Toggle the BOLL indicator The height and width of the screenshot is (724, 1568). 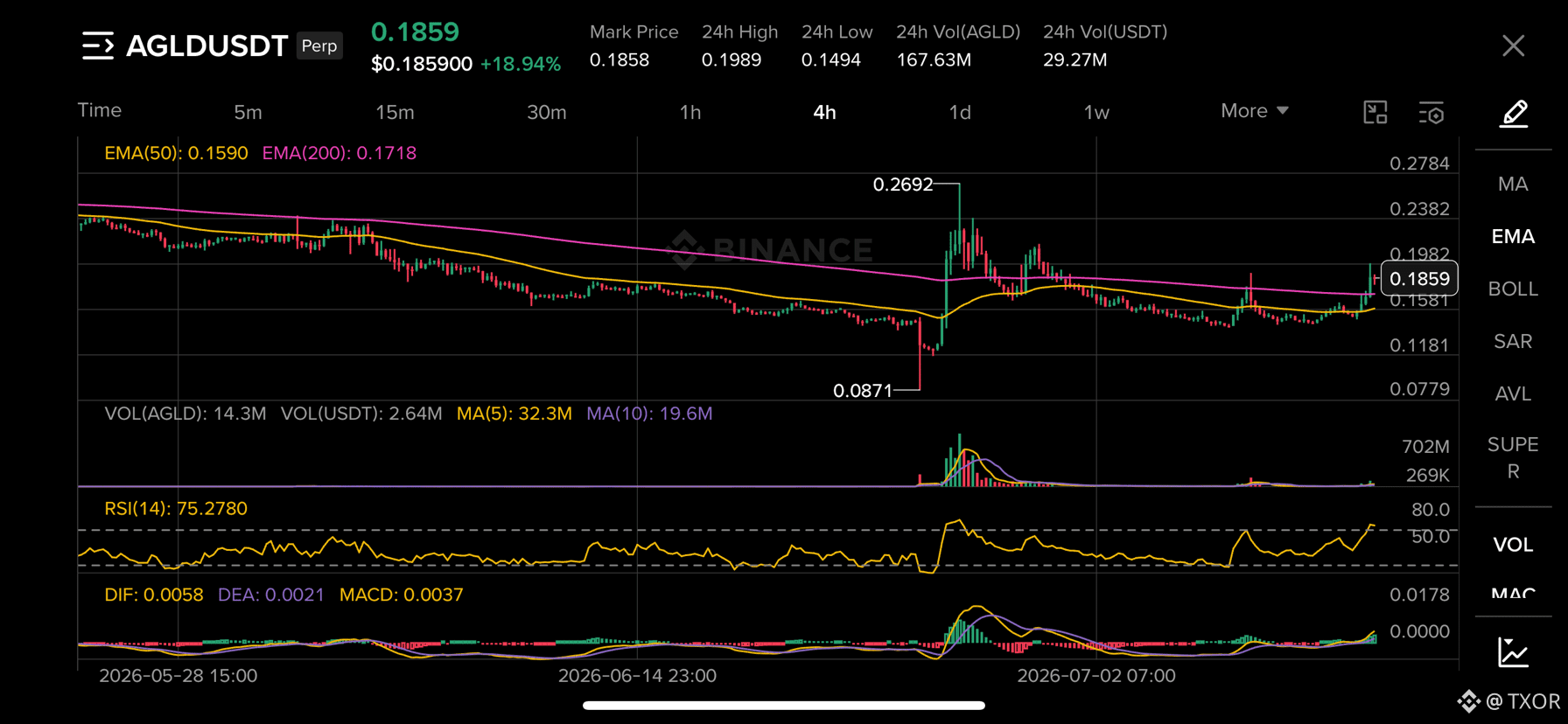pyautogui.click(x=1513, y=289)
